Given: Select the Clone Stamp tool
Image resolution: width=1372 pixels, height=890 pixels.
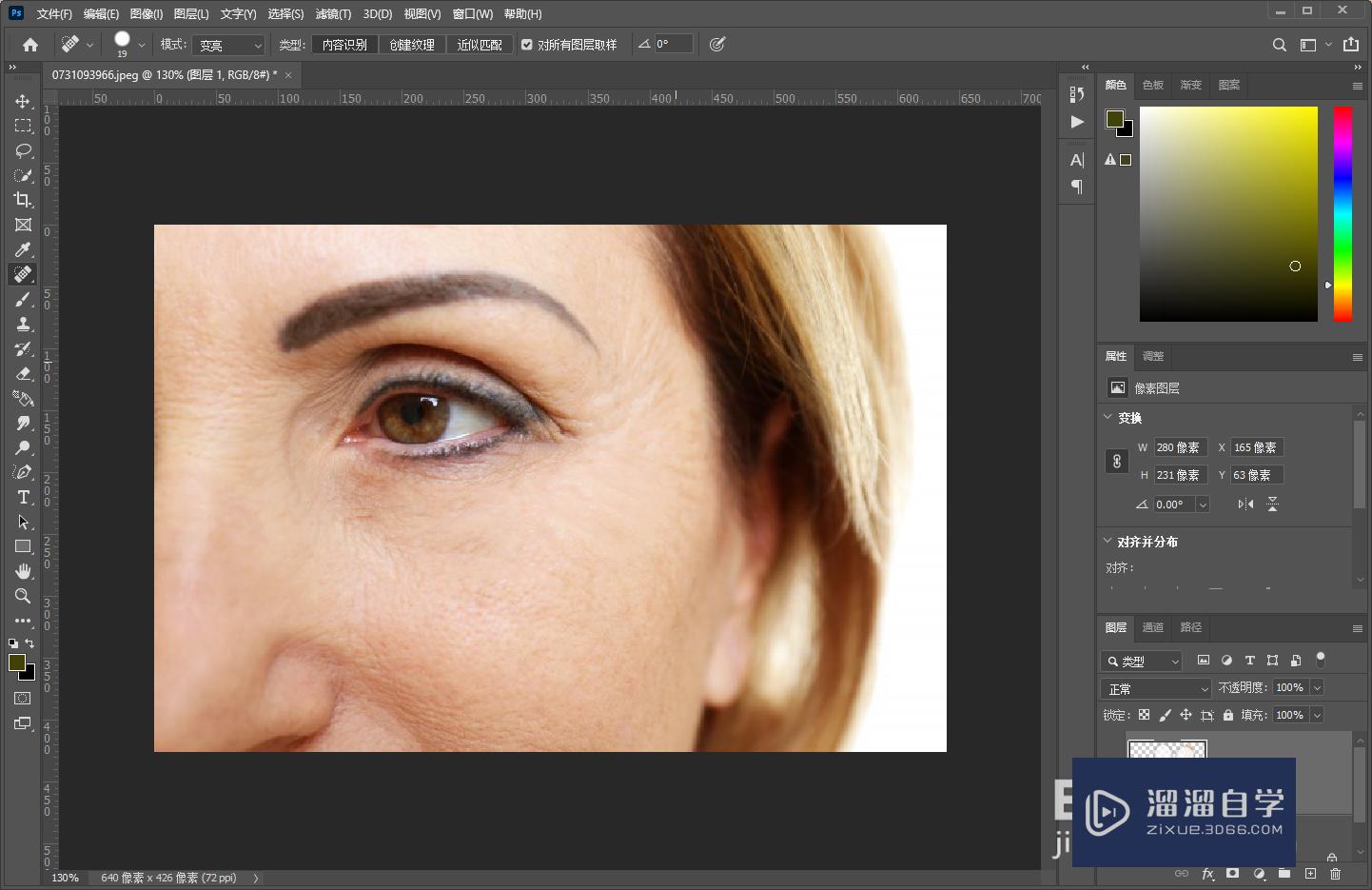Looking at the screenshot, I should pos(23,324).
